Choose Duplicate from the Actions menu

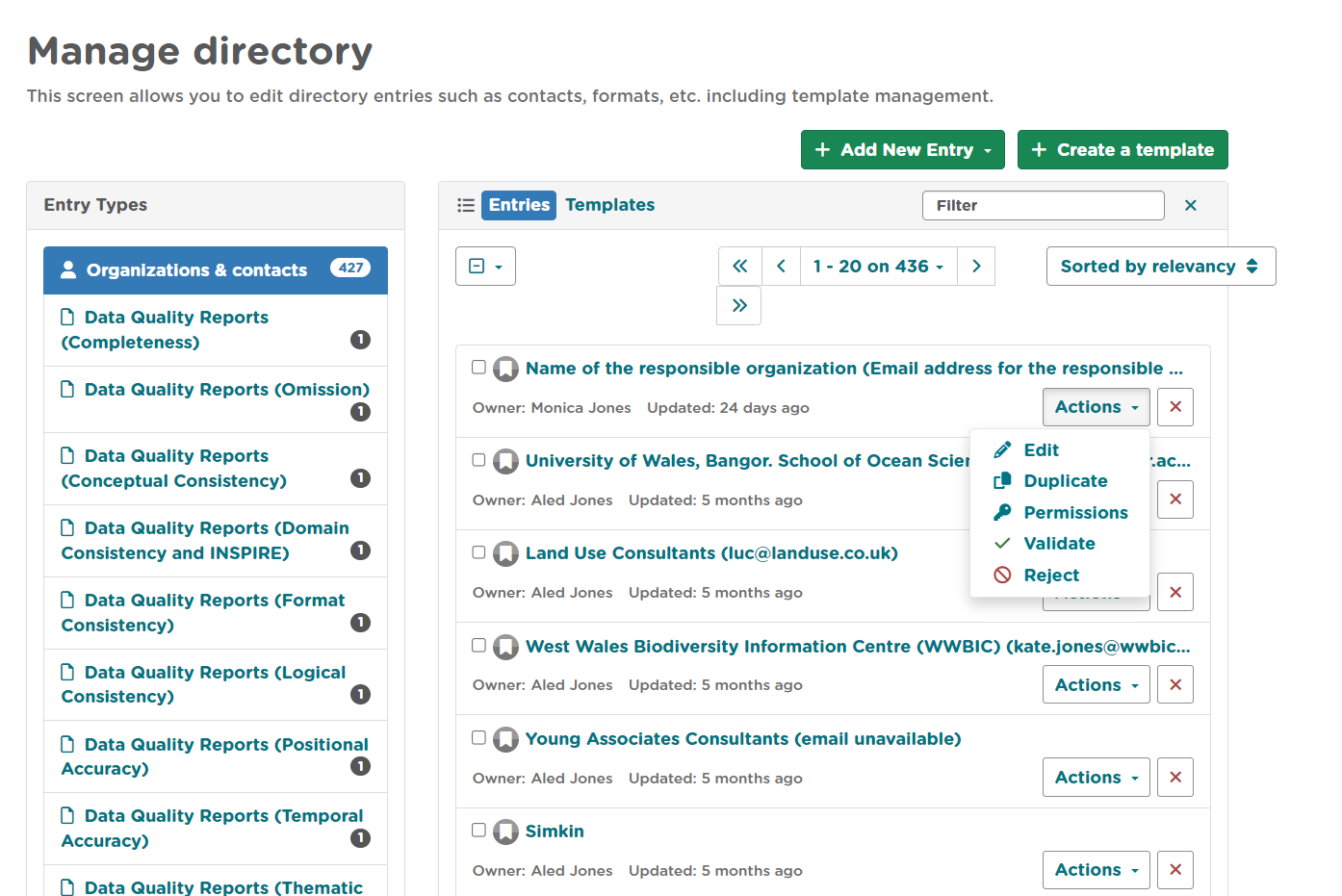coord(1060,481)
